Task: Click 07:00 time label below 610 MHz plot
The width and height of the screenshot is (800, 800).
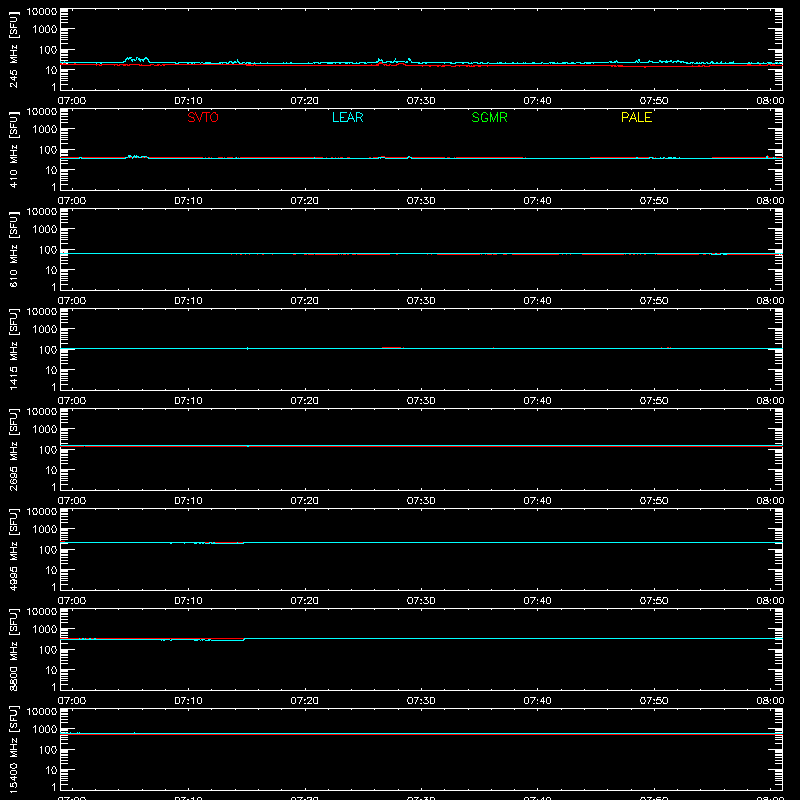Action: coord(72,301)
